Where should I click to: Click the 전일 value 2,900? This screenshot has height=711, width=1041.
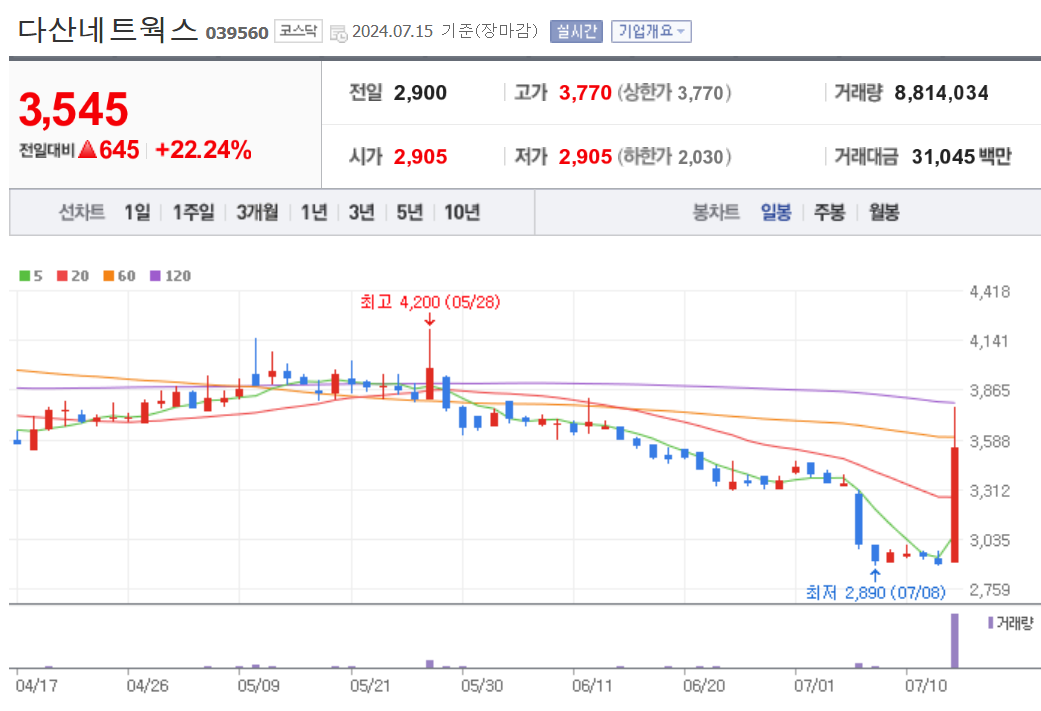point(420,93)
